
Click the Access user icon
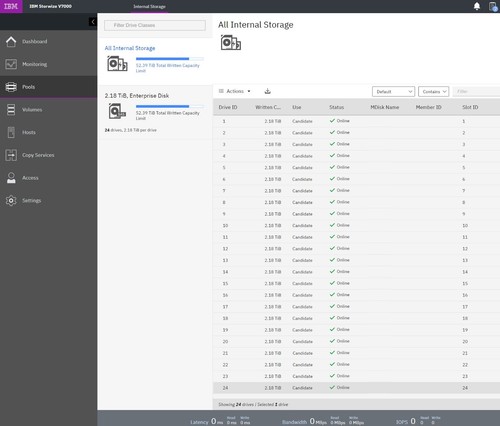pyautogui.click(x=11, y=178)
